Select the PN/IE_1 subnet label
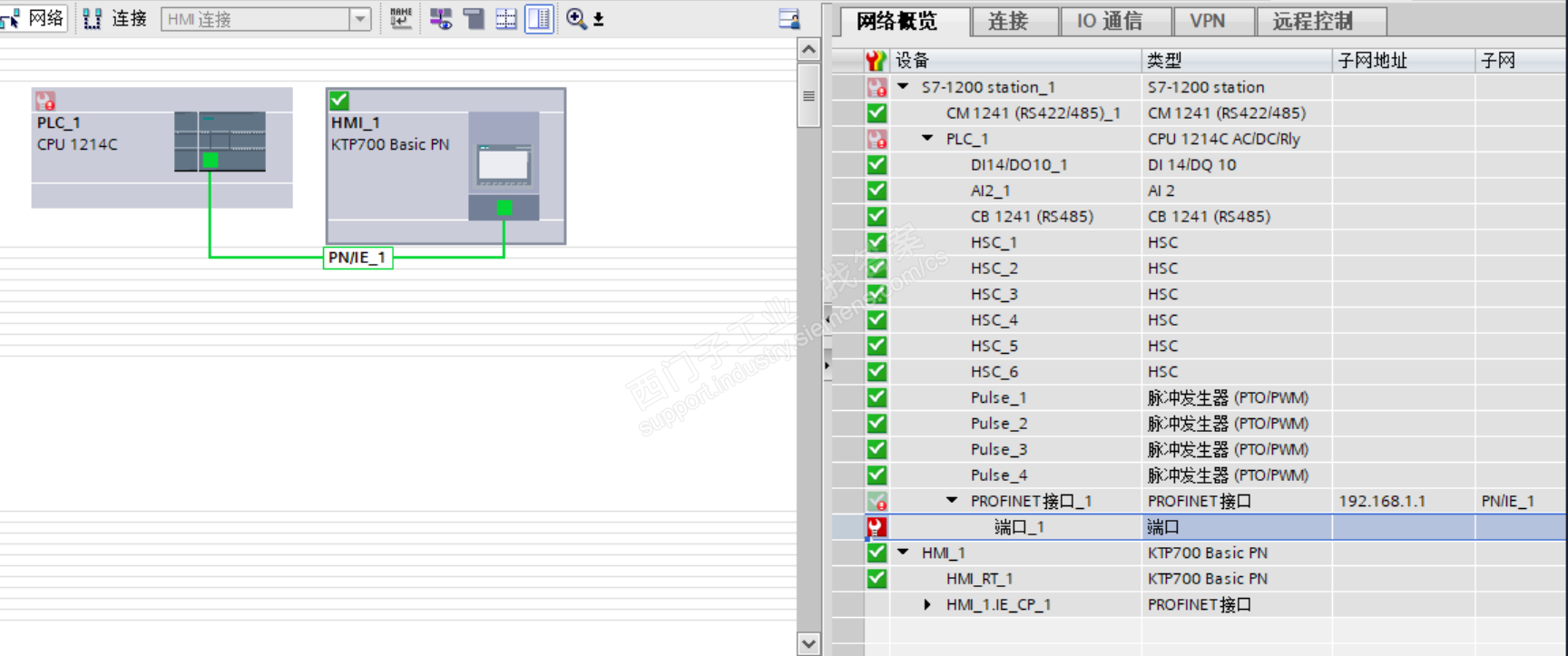 (x=358, y=258)
